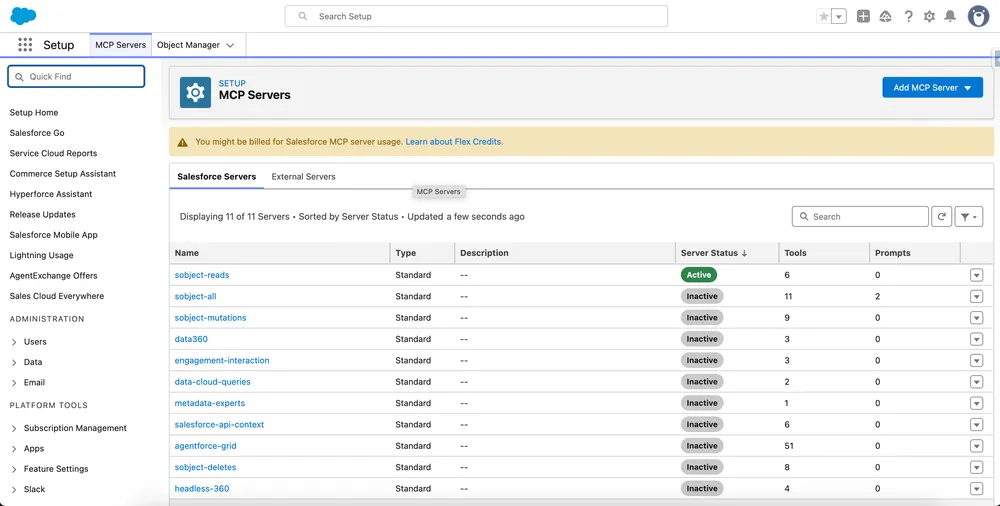The image size is (1000, 506).
Task: Open row actions for metadata-experts
Action: [976, 403]
